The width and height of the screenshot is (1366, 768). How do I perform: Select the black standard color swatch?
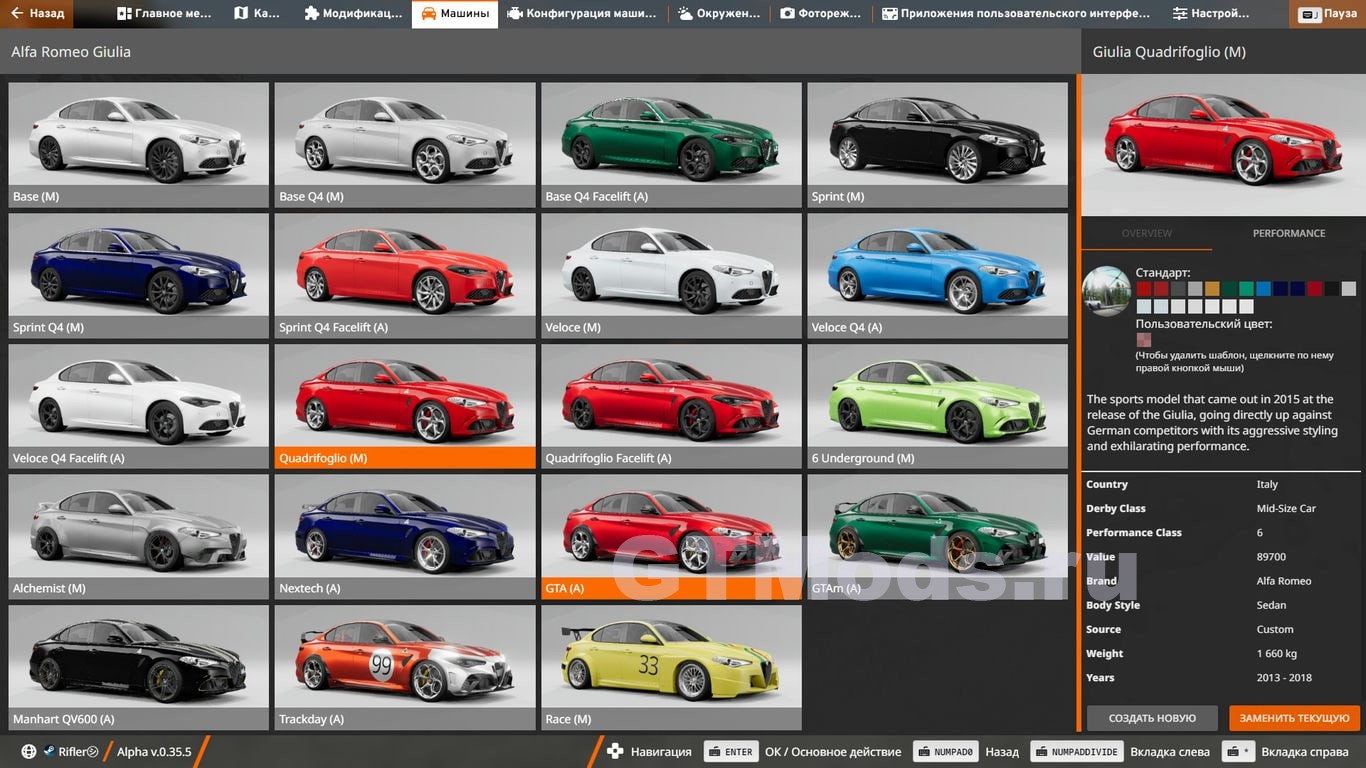1332,289
